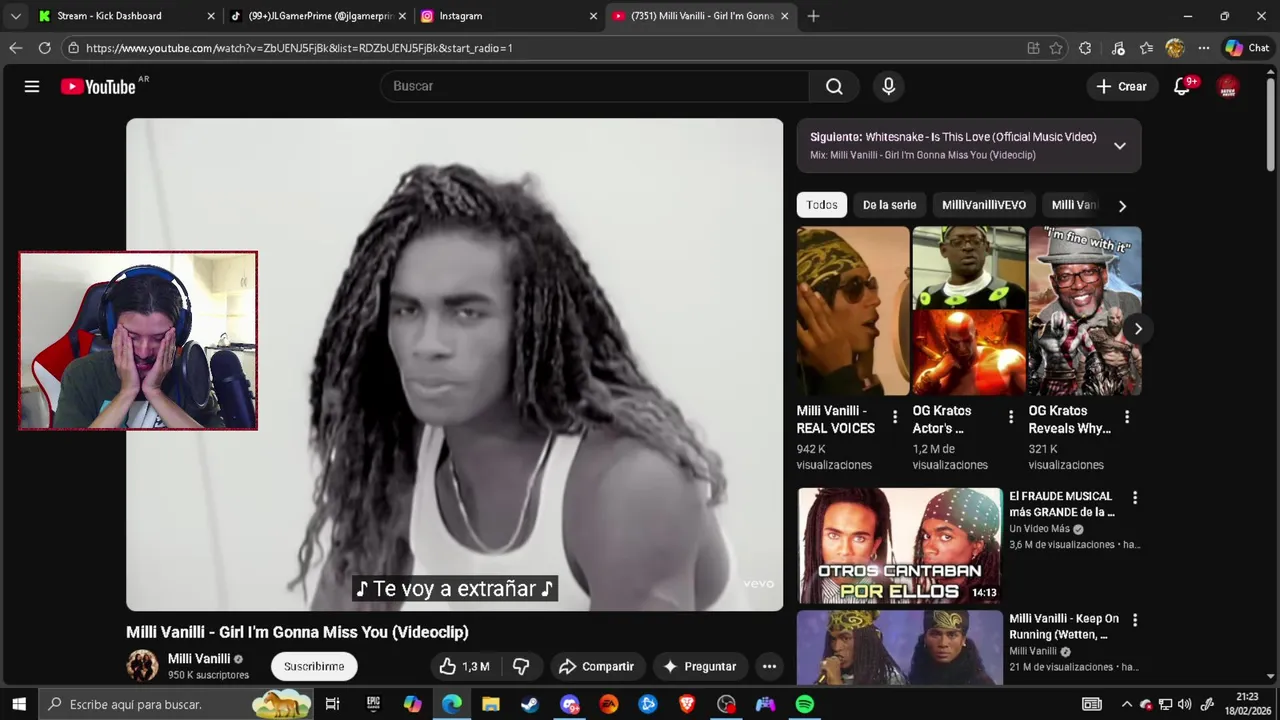Screen dimensions: 1280x720
Task: Open Steam from the taskbar
Action: [x=530, y=704]
